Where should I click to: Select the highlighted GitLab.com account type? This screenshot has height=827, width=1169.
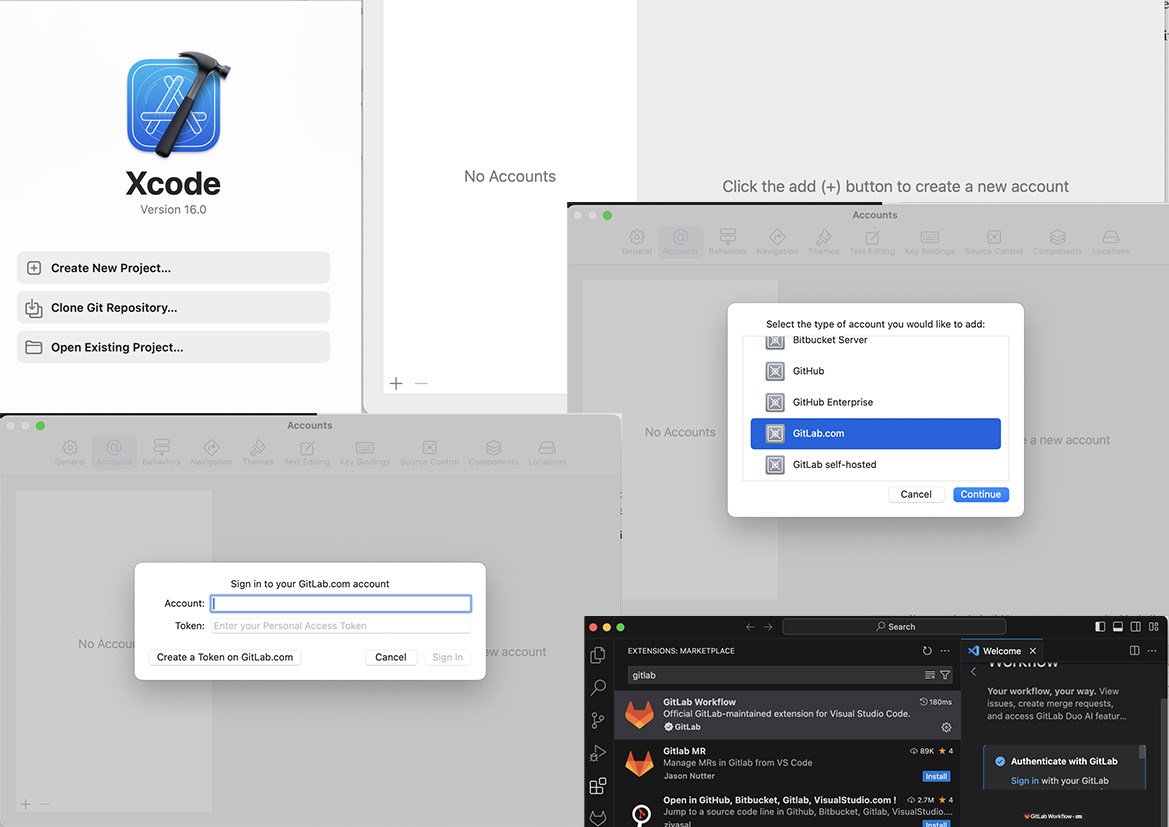875,434
